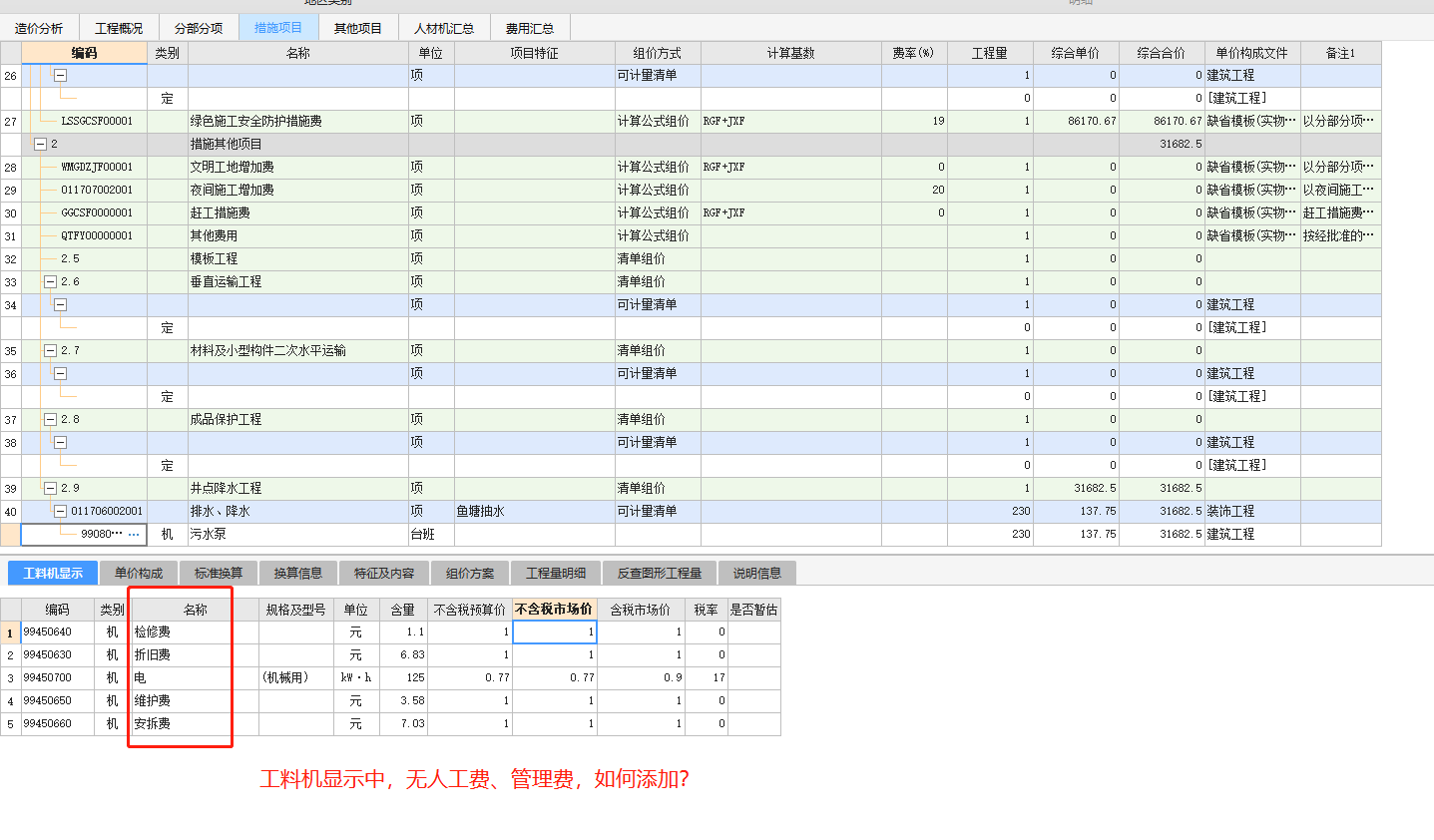Image resolution: width=1434 pixels, height=840 pixels.
Task: Switch to the 造价分析 tab
Action: point(39,28)
